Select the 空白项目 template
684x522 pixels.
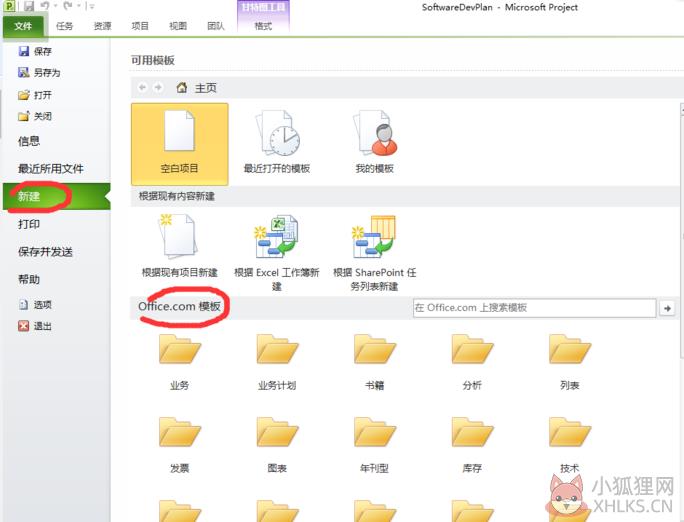click(179, 144)
